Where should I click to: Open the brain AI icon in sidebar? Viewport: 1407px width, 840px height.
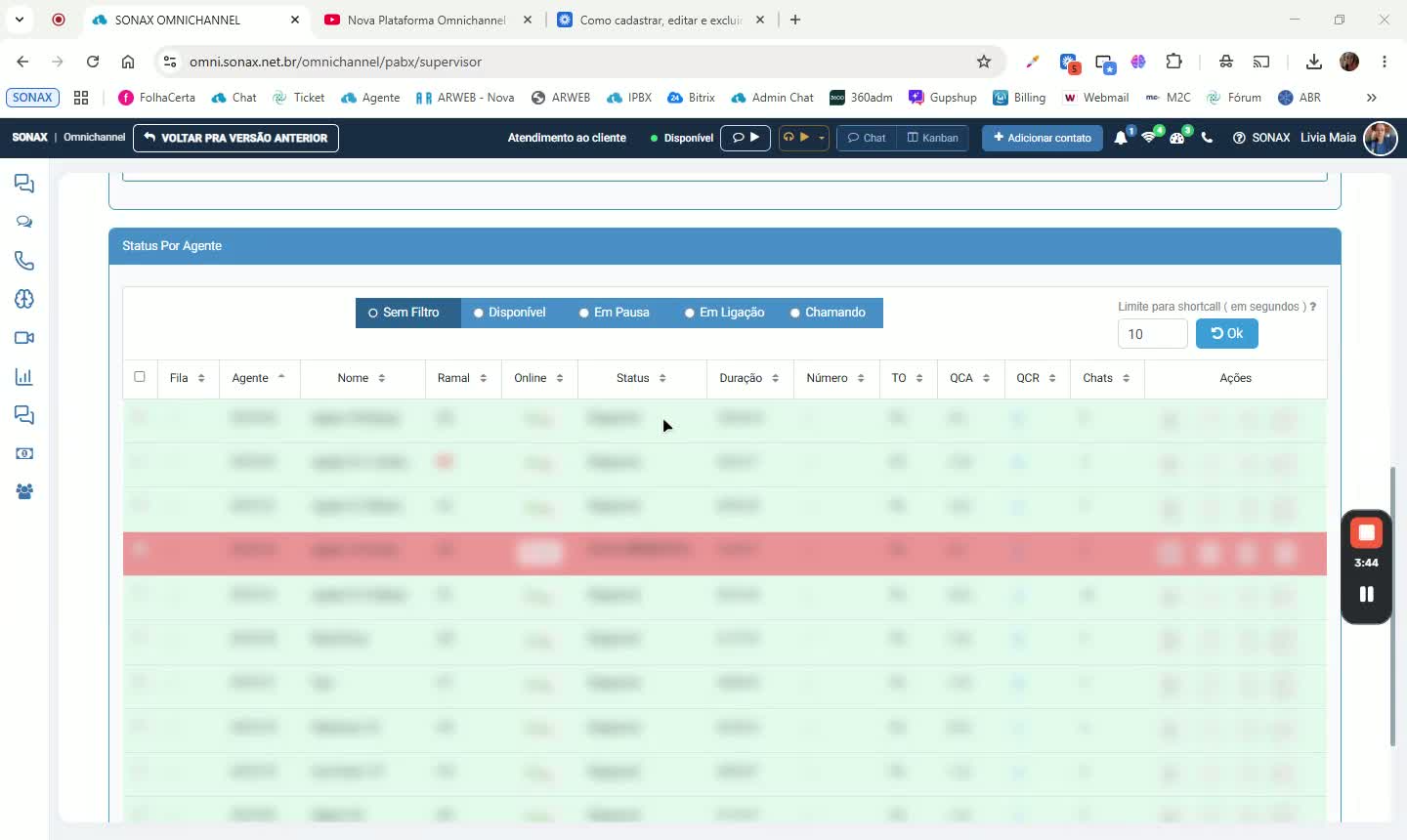[x=24, y=299]
